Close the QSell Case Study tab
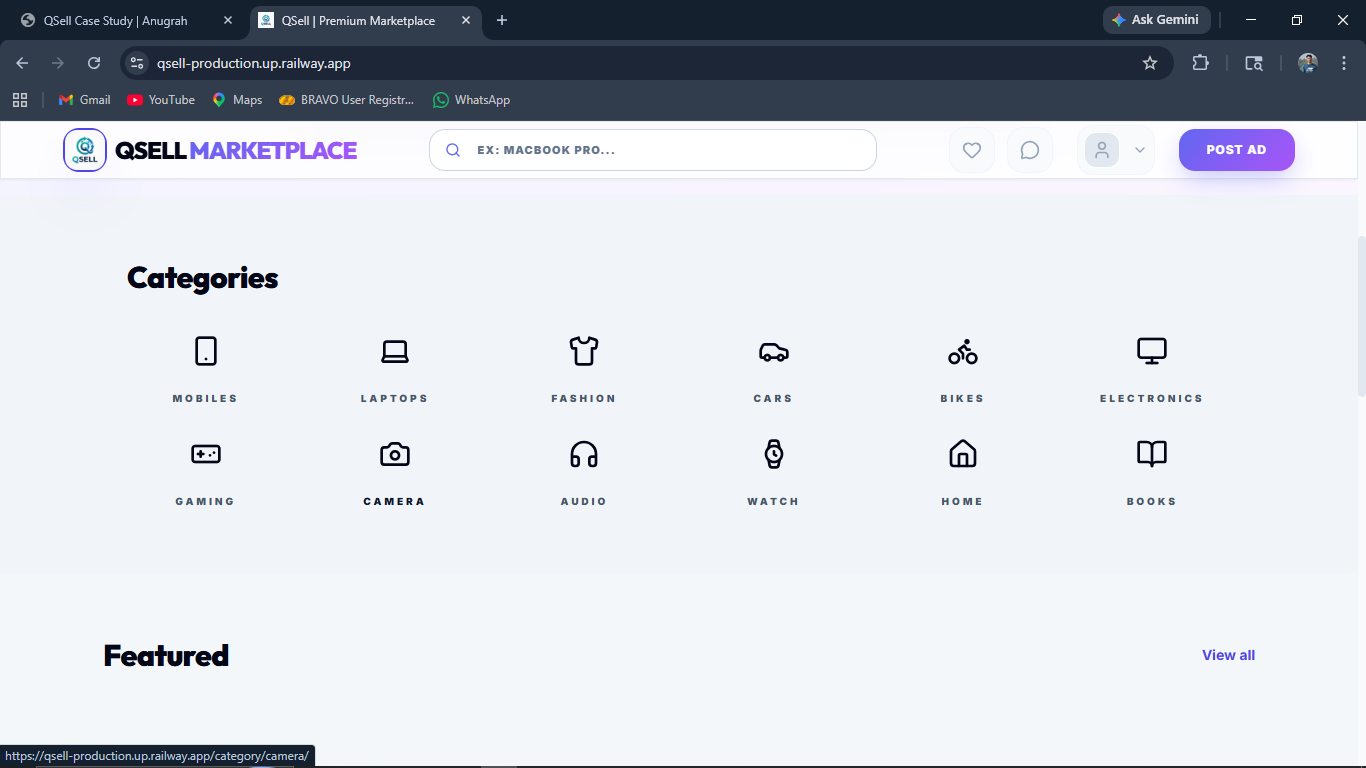 pyautogui.click(x=228, y=20)
